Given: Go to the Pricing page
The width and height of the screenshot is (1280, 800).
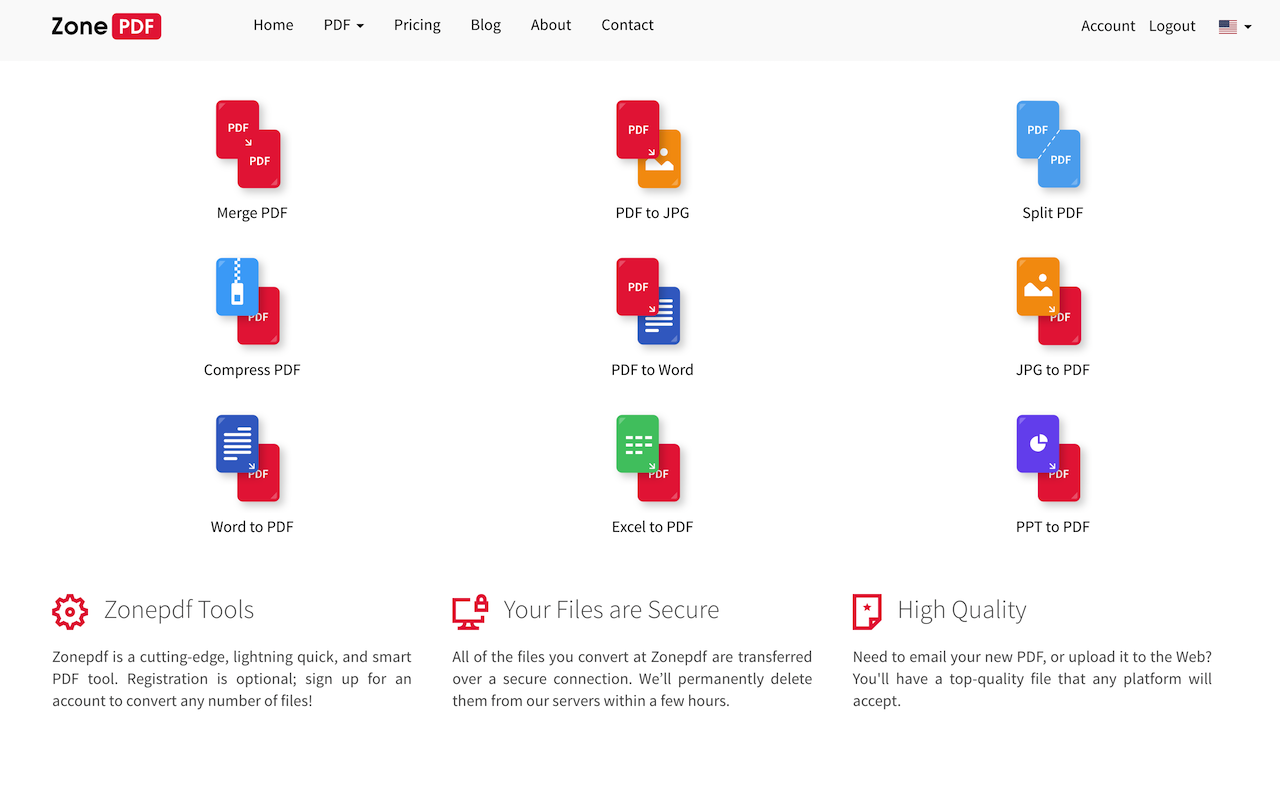Looking at the screenshot, I should click(417, 25).
